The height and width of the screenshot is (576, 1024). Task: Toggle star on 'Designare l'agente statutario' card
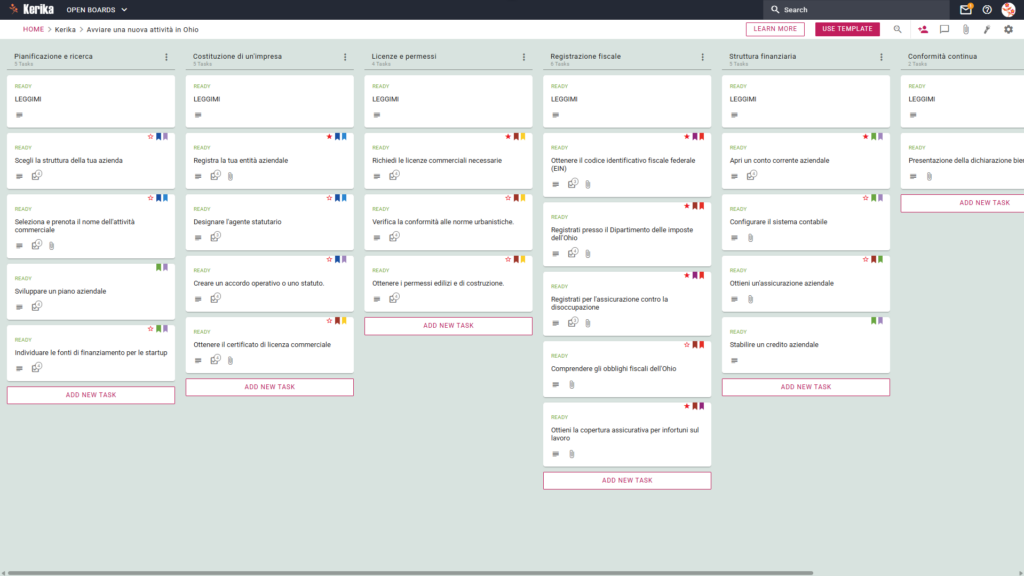tap(329, 198)
